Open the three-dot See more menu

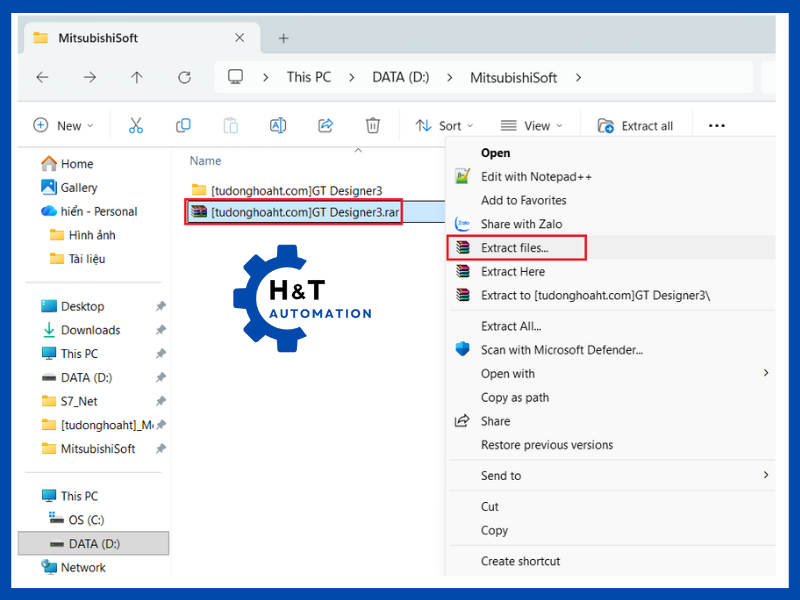pos(716,125)
